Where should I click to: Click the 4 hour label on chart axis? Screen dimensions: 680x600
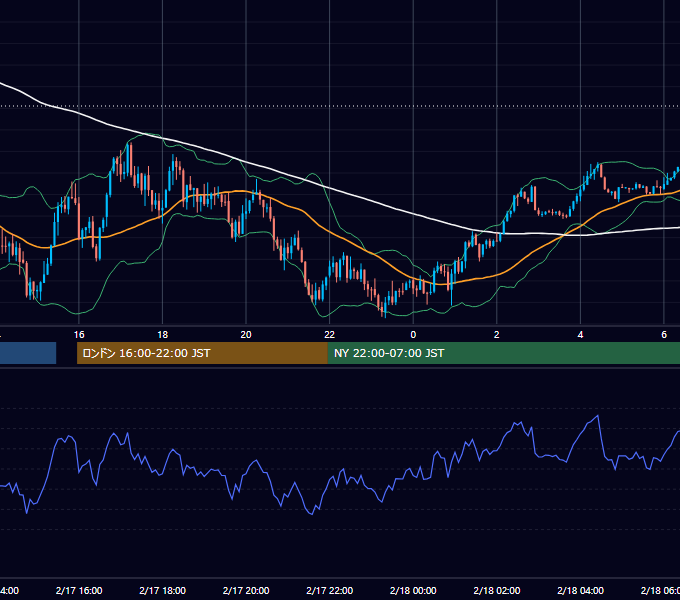(580, 335)
